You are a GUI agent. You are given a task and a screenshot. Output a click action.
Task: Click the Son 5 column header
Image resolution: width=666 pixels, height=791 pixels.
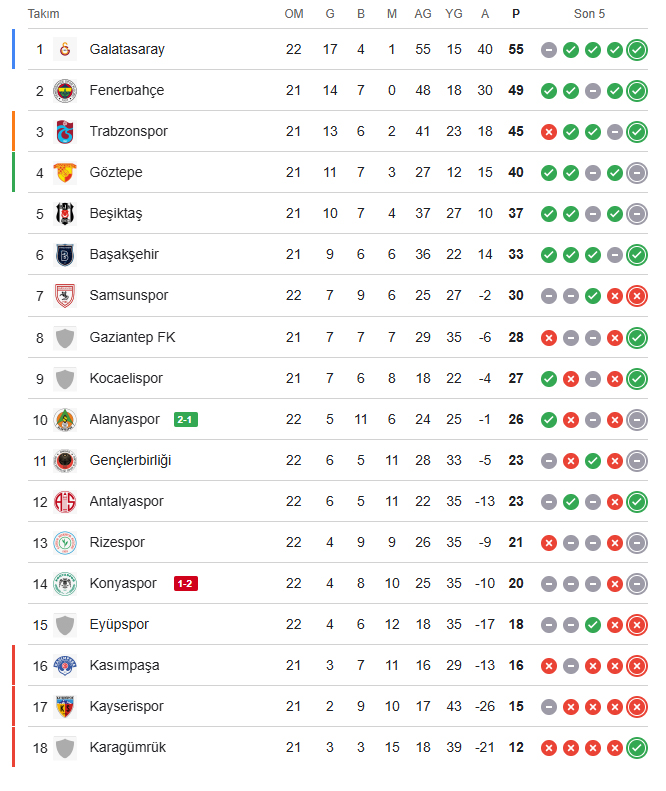click(589, 14)
